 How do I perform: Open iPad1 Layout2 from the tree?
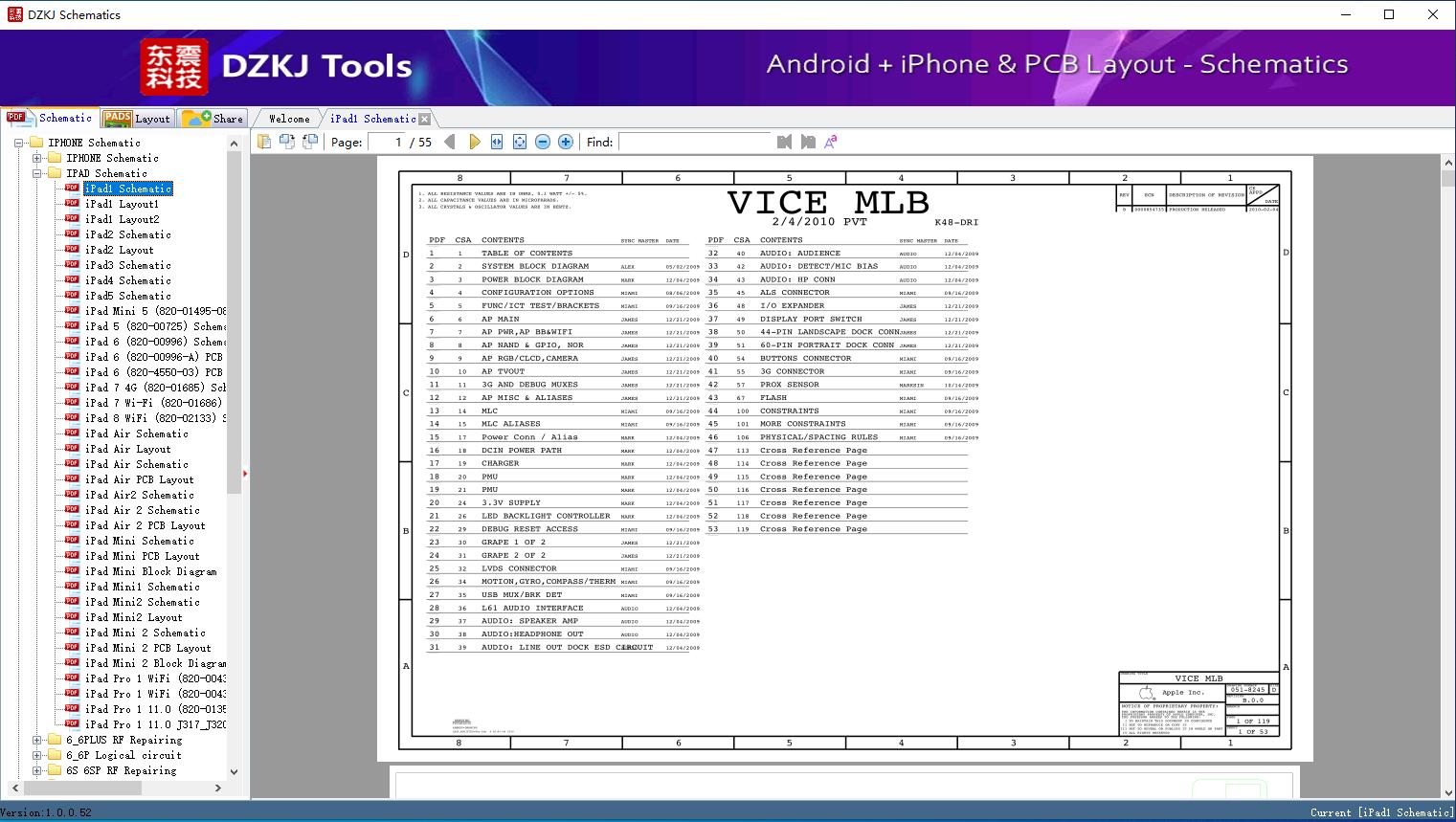tap(122, 219)
